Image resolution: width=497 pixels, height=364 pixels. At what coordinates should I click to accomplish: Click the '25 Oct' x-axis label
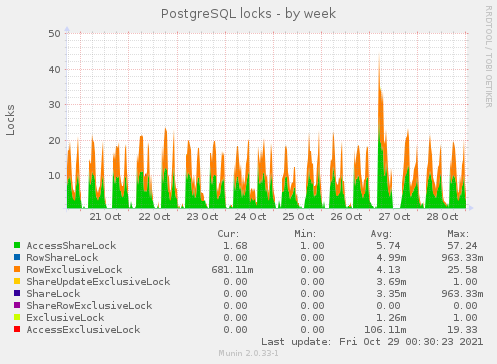[x=298, y=217]
